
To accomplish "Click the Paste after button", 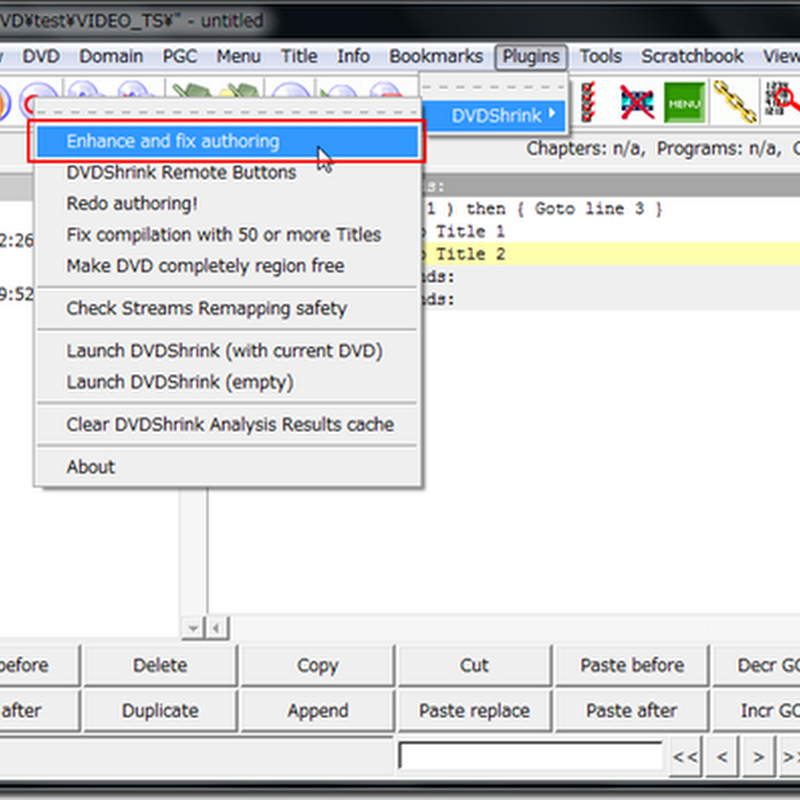I will [632, 711].
